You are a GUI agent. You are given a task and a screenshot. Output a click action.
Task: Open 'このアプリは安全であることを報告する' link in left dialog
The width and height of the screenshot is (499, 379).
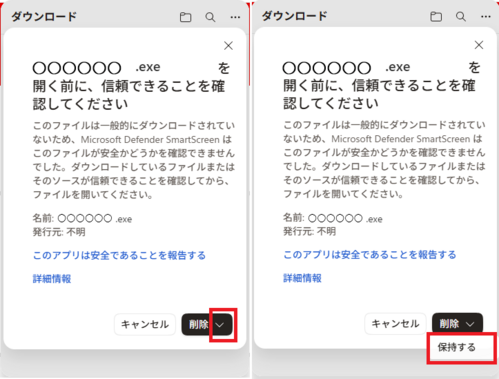(x=119, y=255)
